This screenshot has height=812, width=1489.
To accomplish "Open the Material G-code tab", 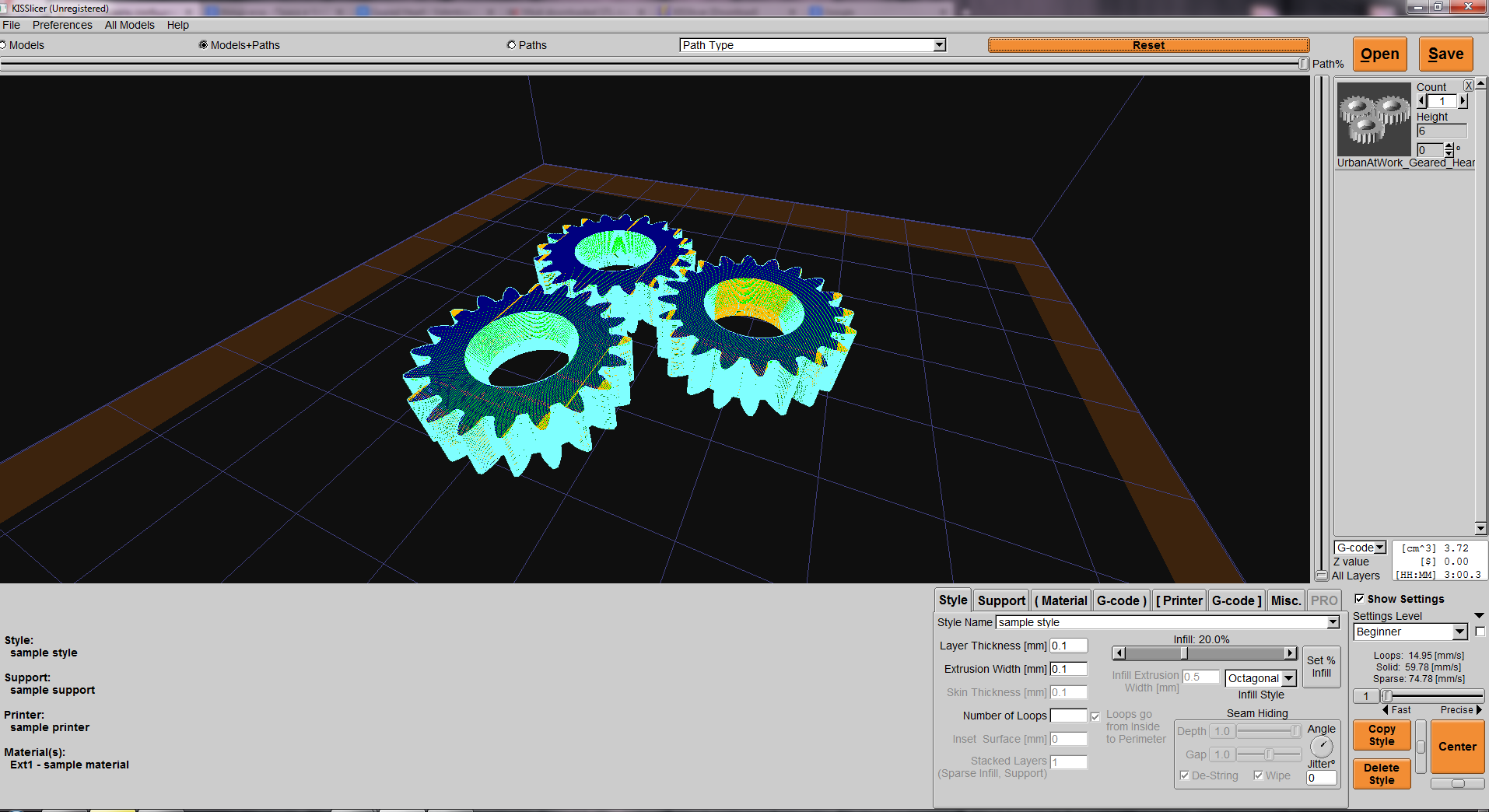I will point(1121,600).
